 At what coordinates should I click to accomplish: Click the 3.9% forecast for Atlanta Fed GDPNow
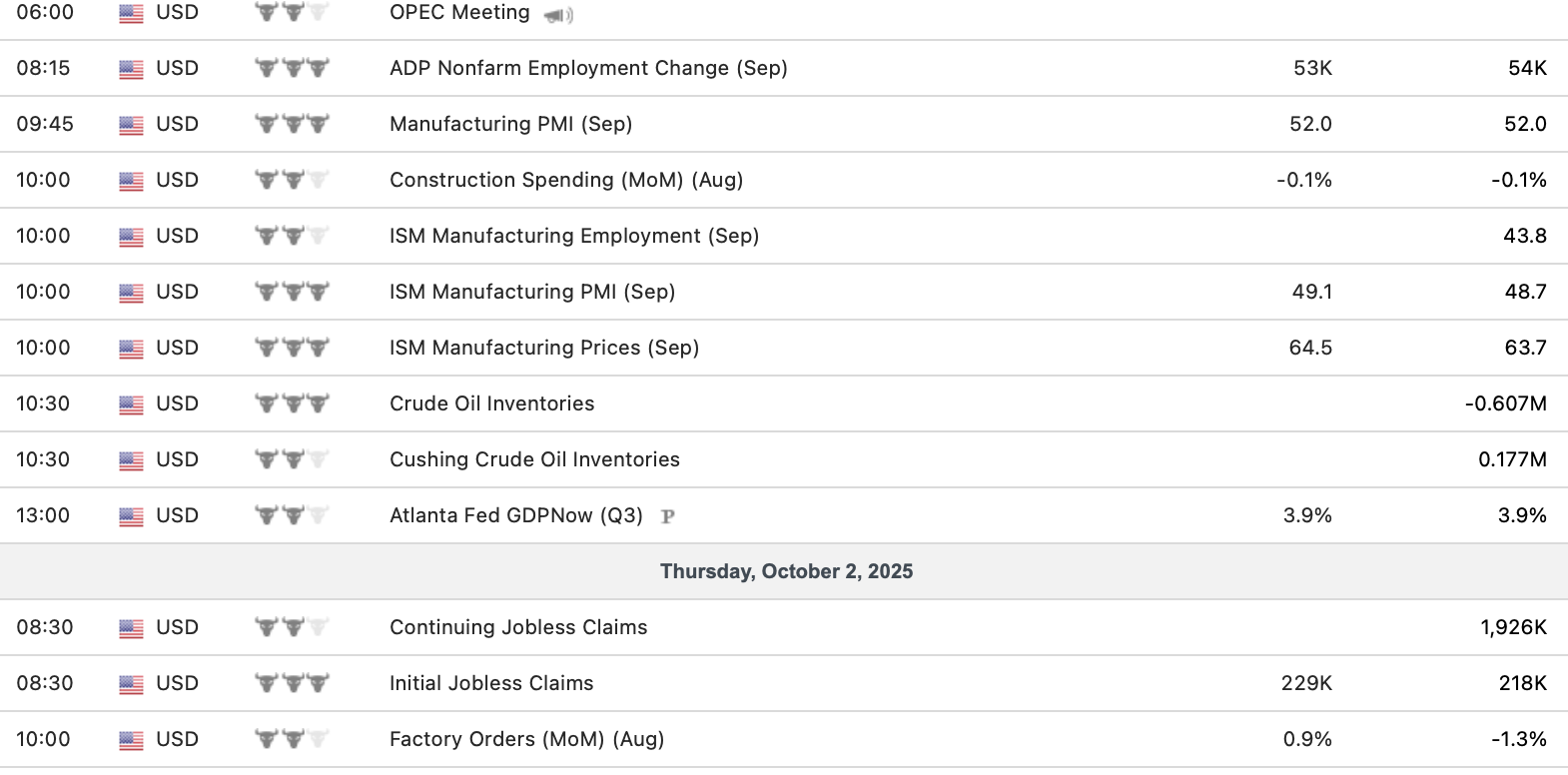[1307, 515]
